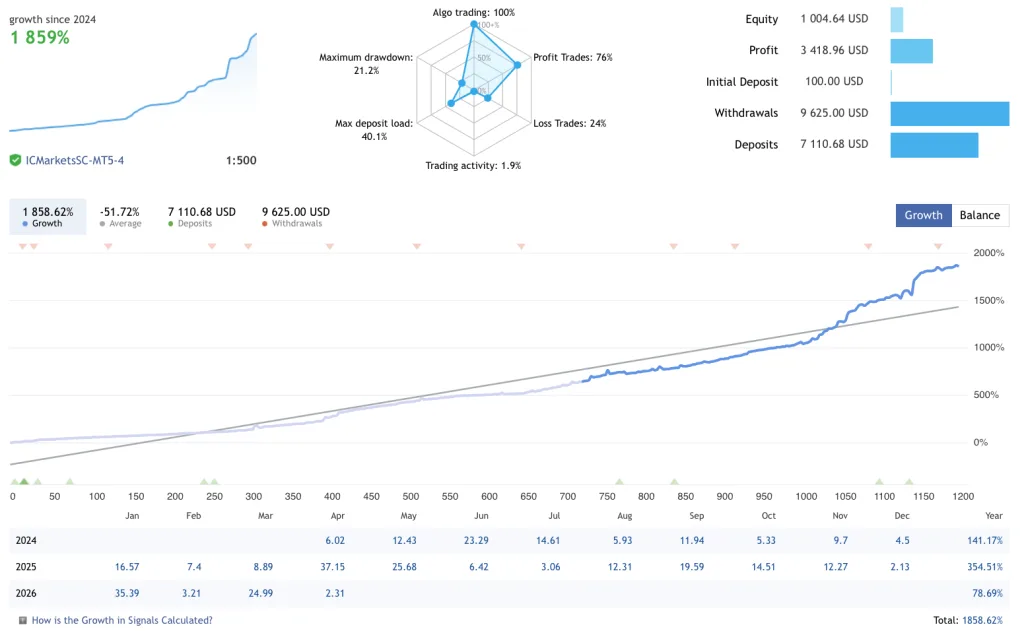Screen dimensions: 1024x631
Task: Click the blue Withdrawals bar
Action: pos(949,113)
